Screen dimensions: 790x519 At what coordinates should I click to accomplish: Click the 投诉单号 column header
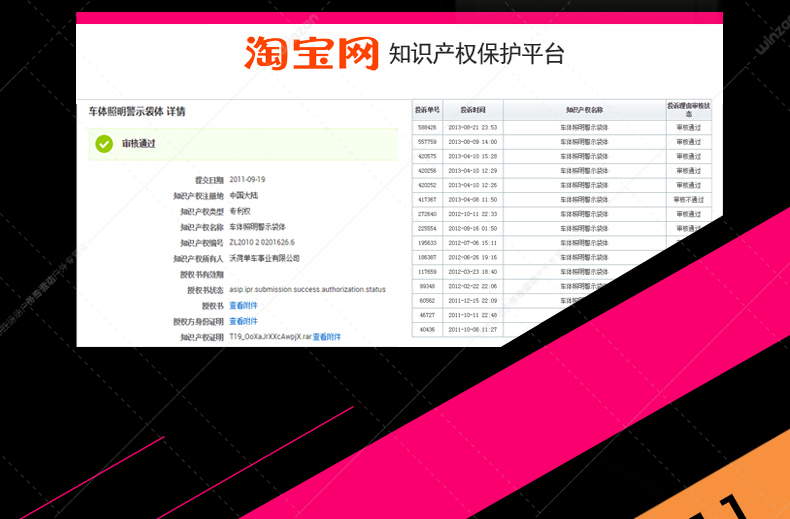click(427, 110)
